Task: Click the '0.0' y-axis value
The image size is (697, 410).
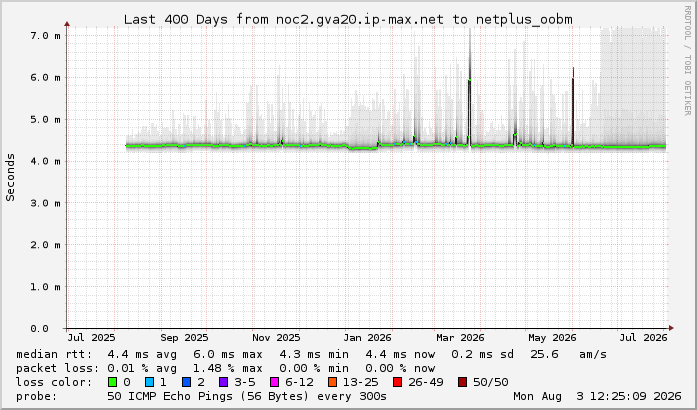Action: point(40,328)
